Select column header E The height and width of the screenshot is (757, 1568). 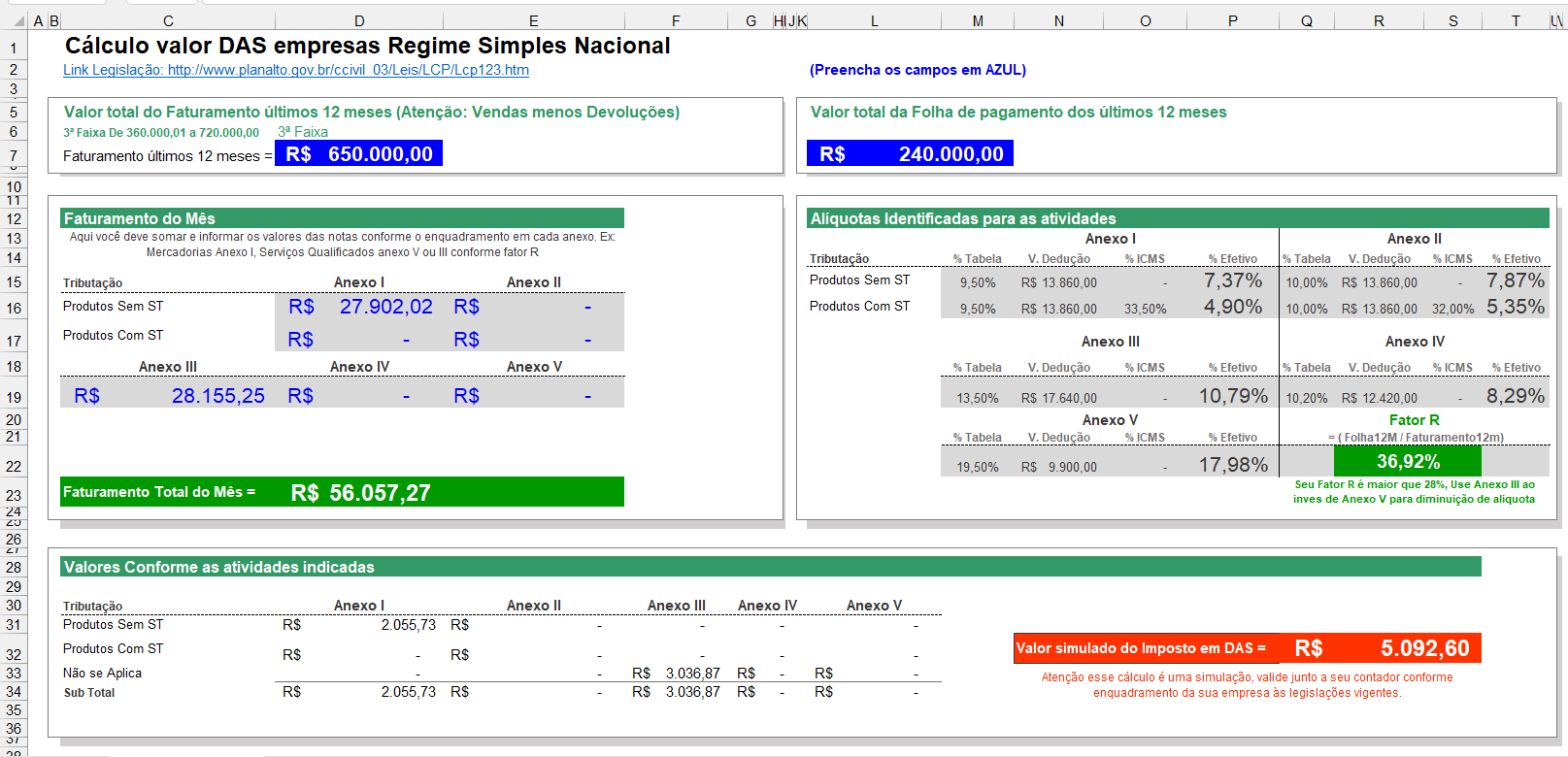[534, 20]
